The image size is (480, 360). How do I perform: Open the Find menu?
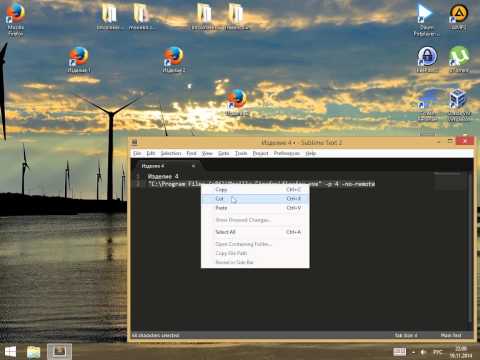(x=191, y=153)
